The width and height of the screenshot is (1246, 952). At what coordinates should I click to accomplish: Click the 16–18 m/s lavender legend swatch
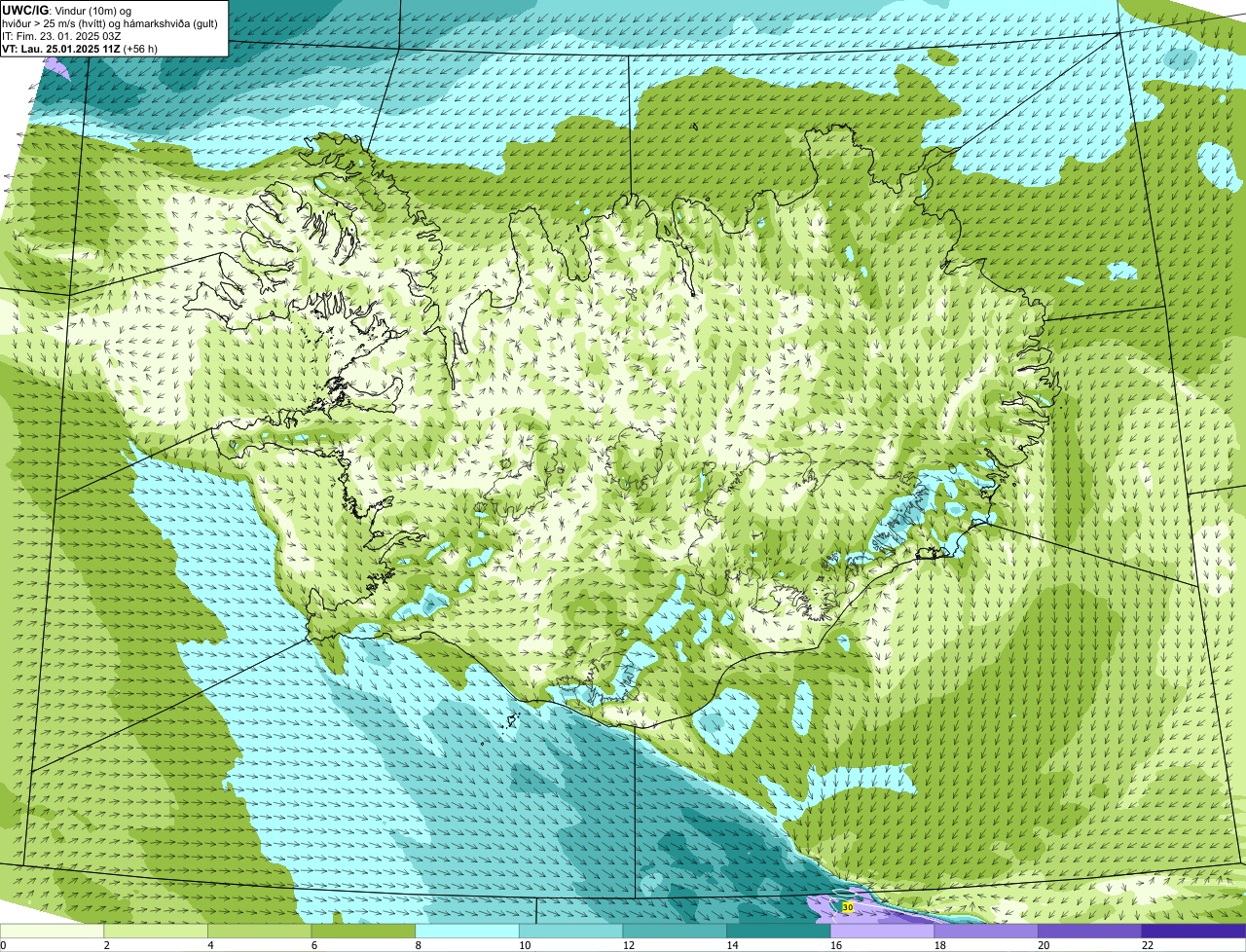[x=882, y=931]
